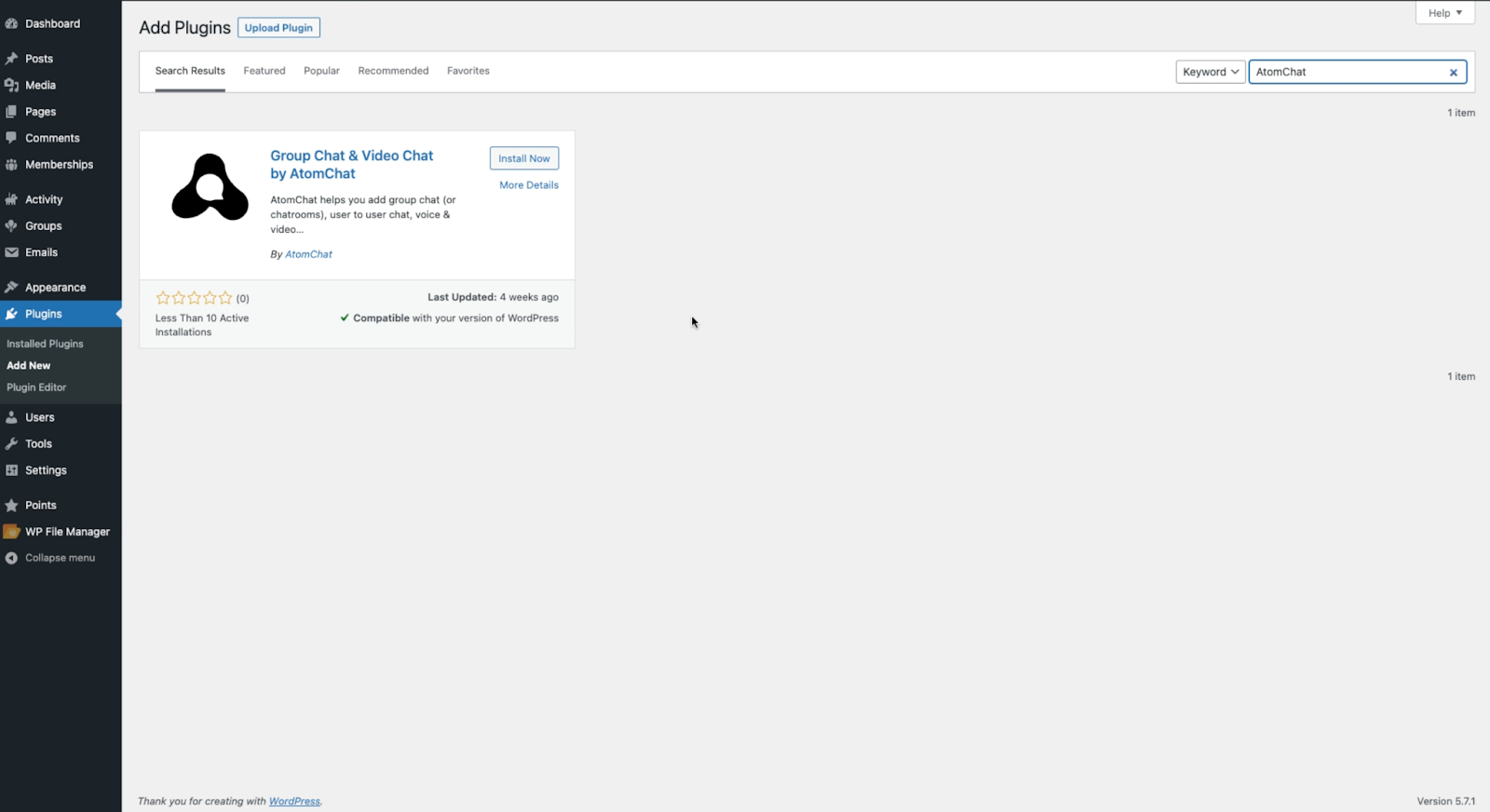This screenshot has height=812, width=1490.
Task: Open the Settings menu label
Action: pos(46,470)
